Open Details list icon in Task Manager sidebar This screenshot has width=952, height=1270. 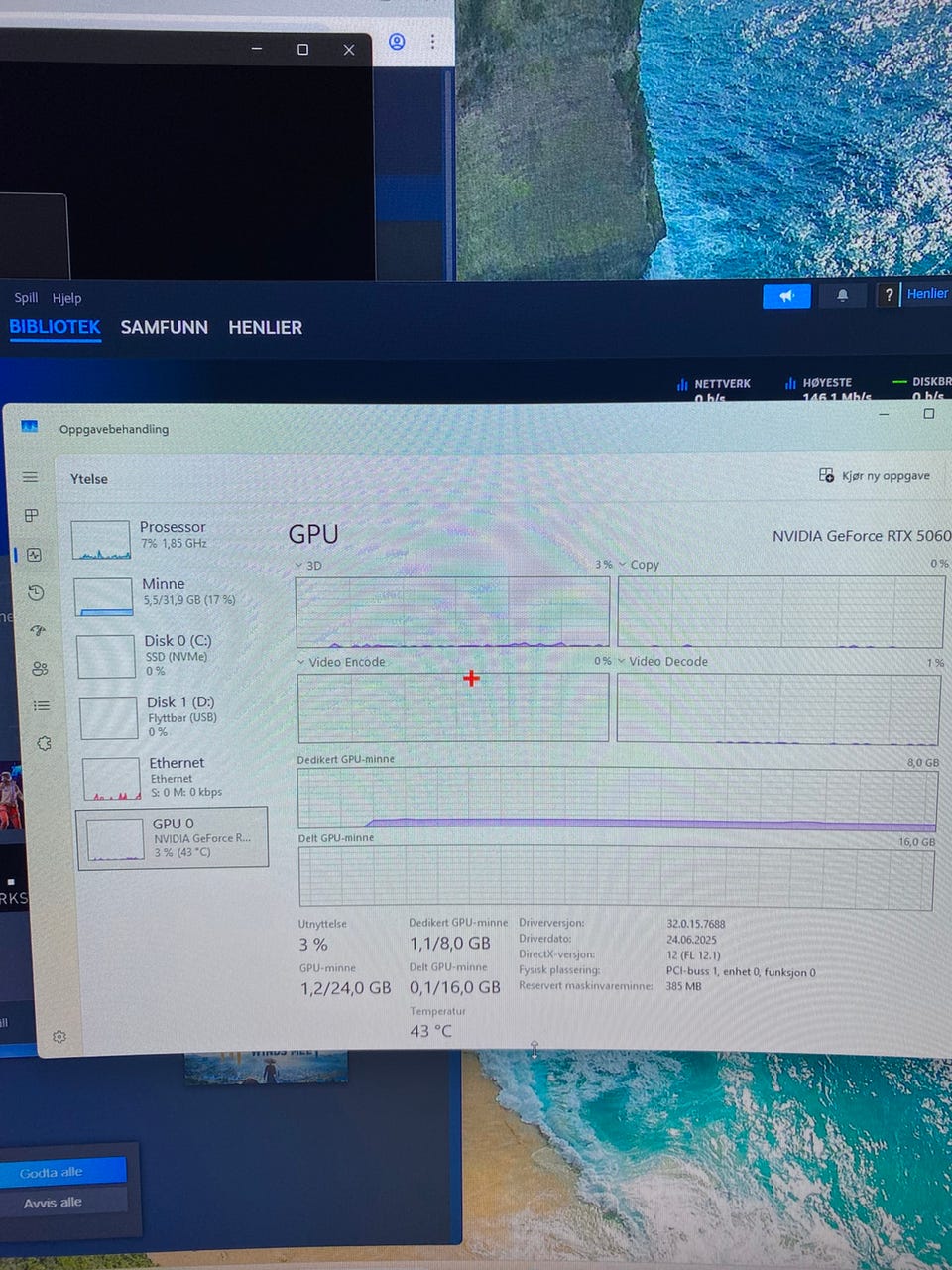pos(42,705)
